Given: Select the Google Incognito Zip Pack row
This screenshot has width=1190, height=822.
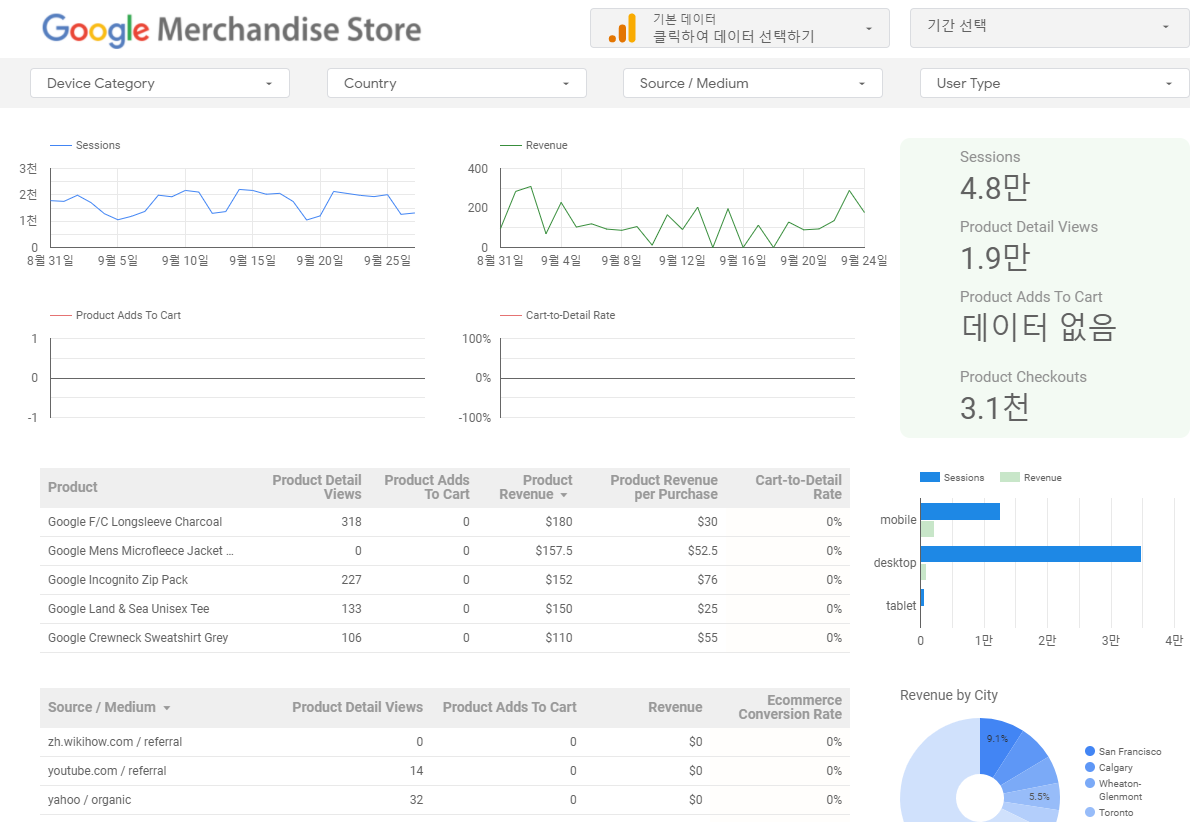Looking at the screenshot, I should pyautogui.click(x=445, y=580).
